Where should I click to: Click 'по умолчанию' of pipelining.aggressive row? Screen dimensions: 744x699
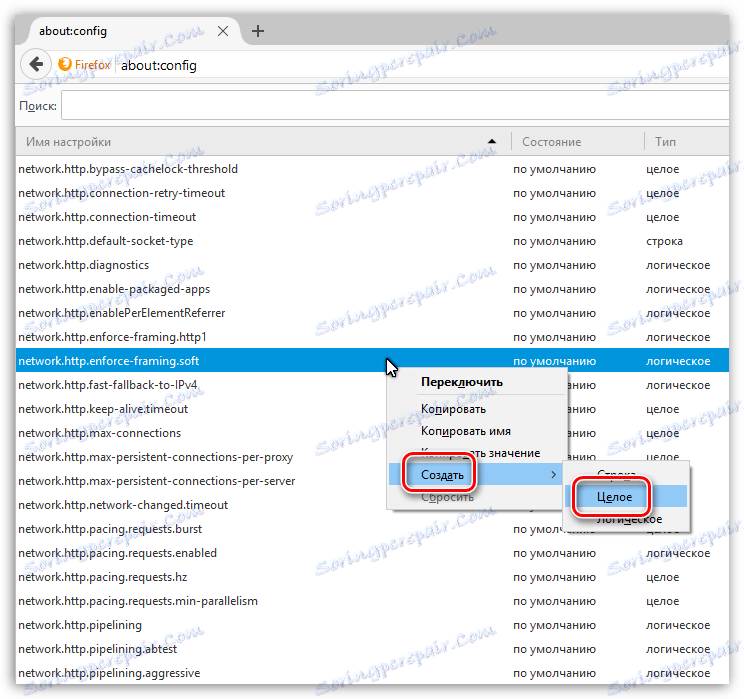tap(554, 673)
